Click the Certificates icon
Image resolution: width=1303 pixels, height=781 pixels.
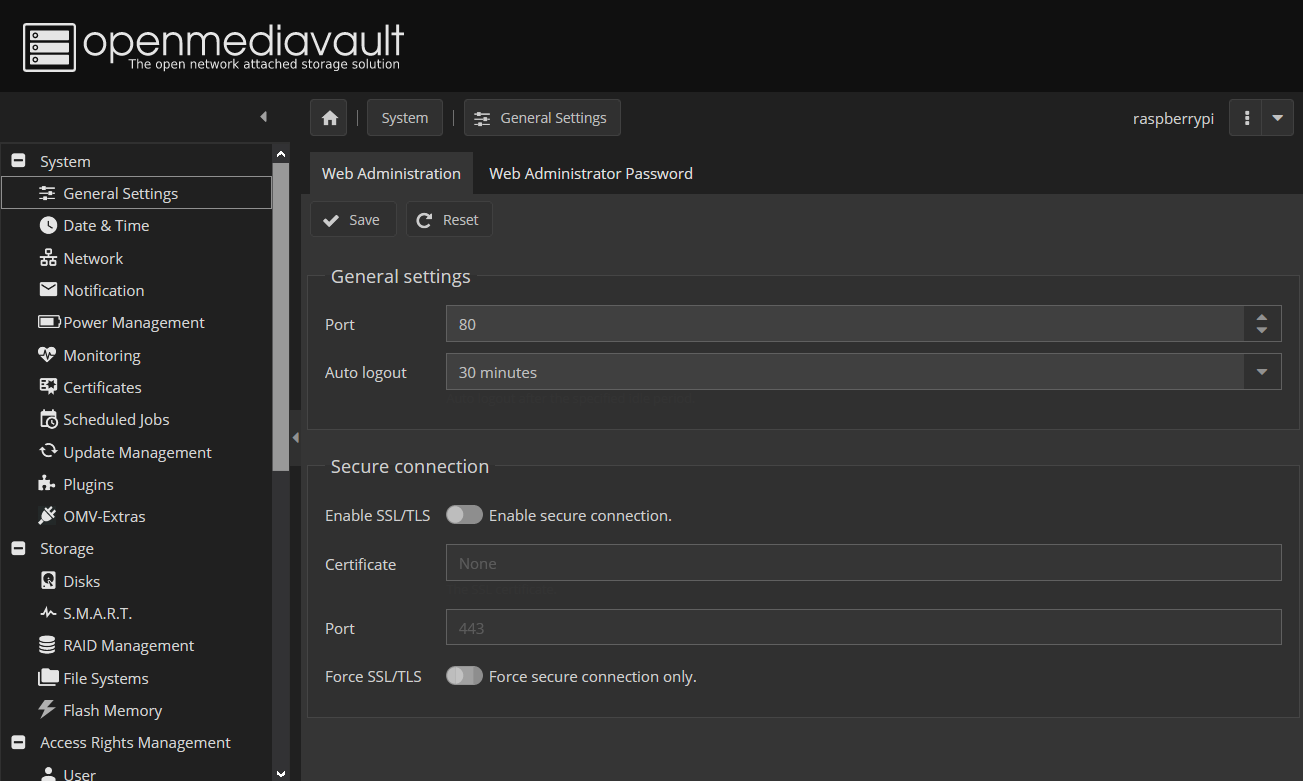click(x=48, y=387)
